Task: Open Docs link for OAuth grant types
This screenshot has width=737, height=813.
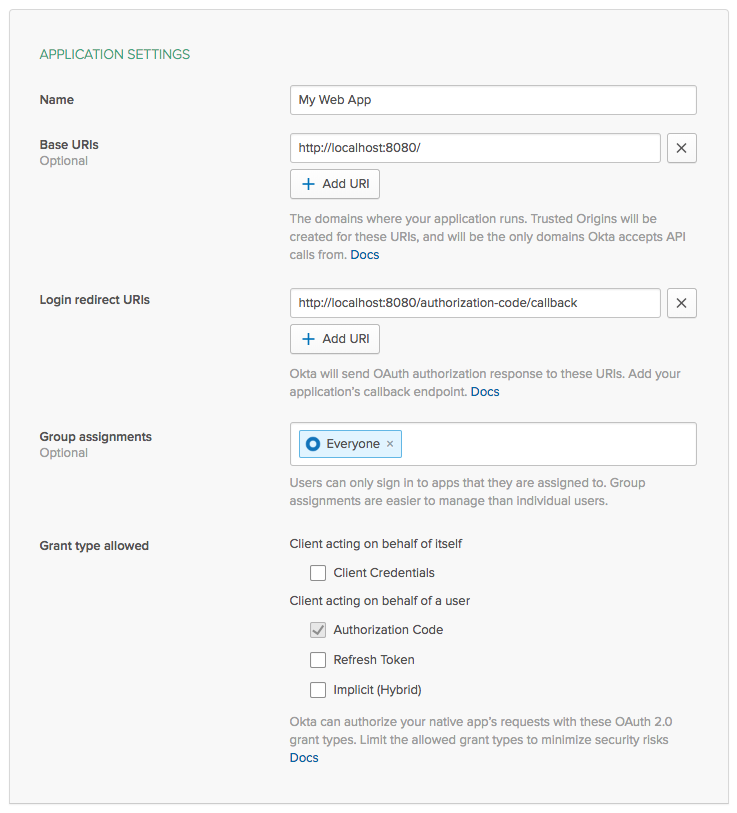Action: pyautogui.click(x=304, y=758)
